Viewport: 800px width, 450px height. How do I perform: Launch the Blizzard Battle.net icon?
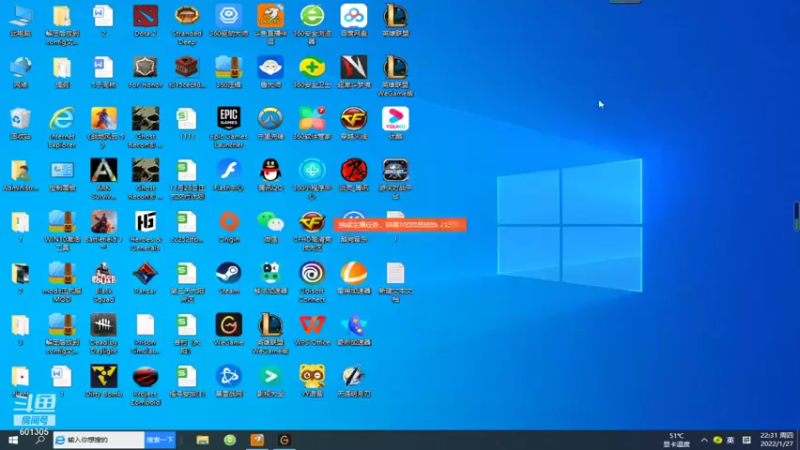pos(229,377)
